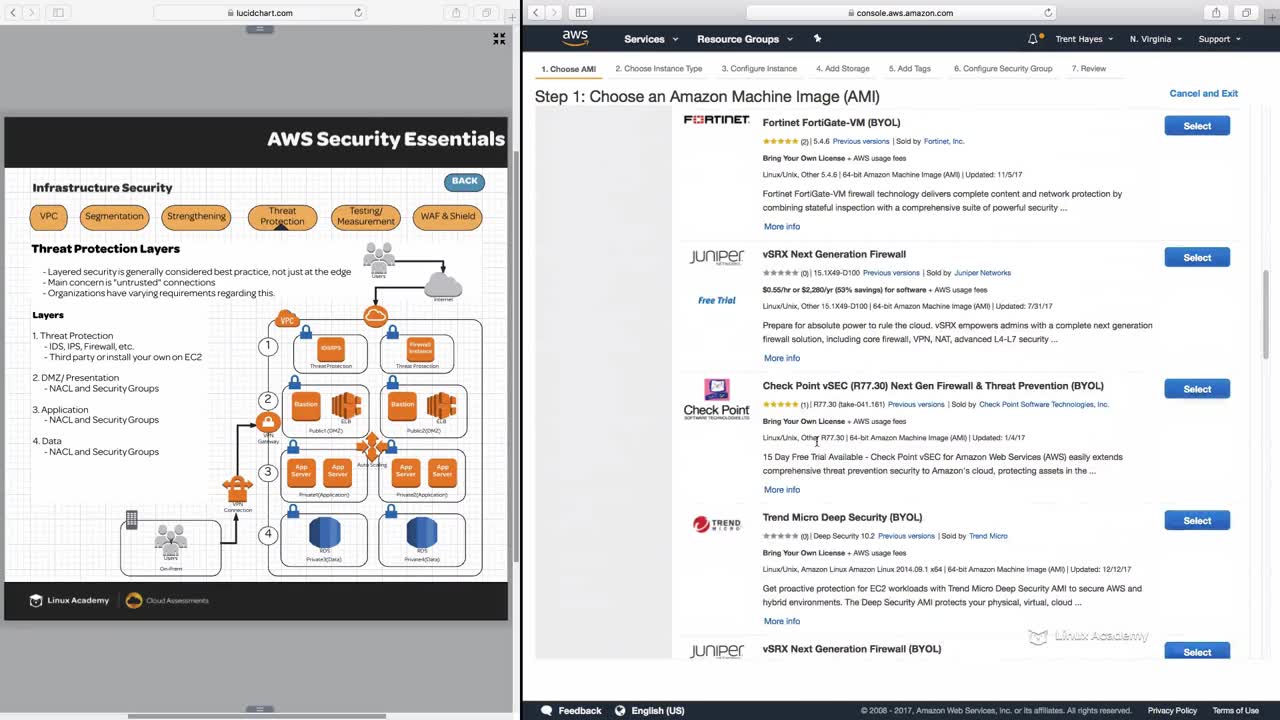Go back in the Lucidchart browser window

(x=12, y=13)
